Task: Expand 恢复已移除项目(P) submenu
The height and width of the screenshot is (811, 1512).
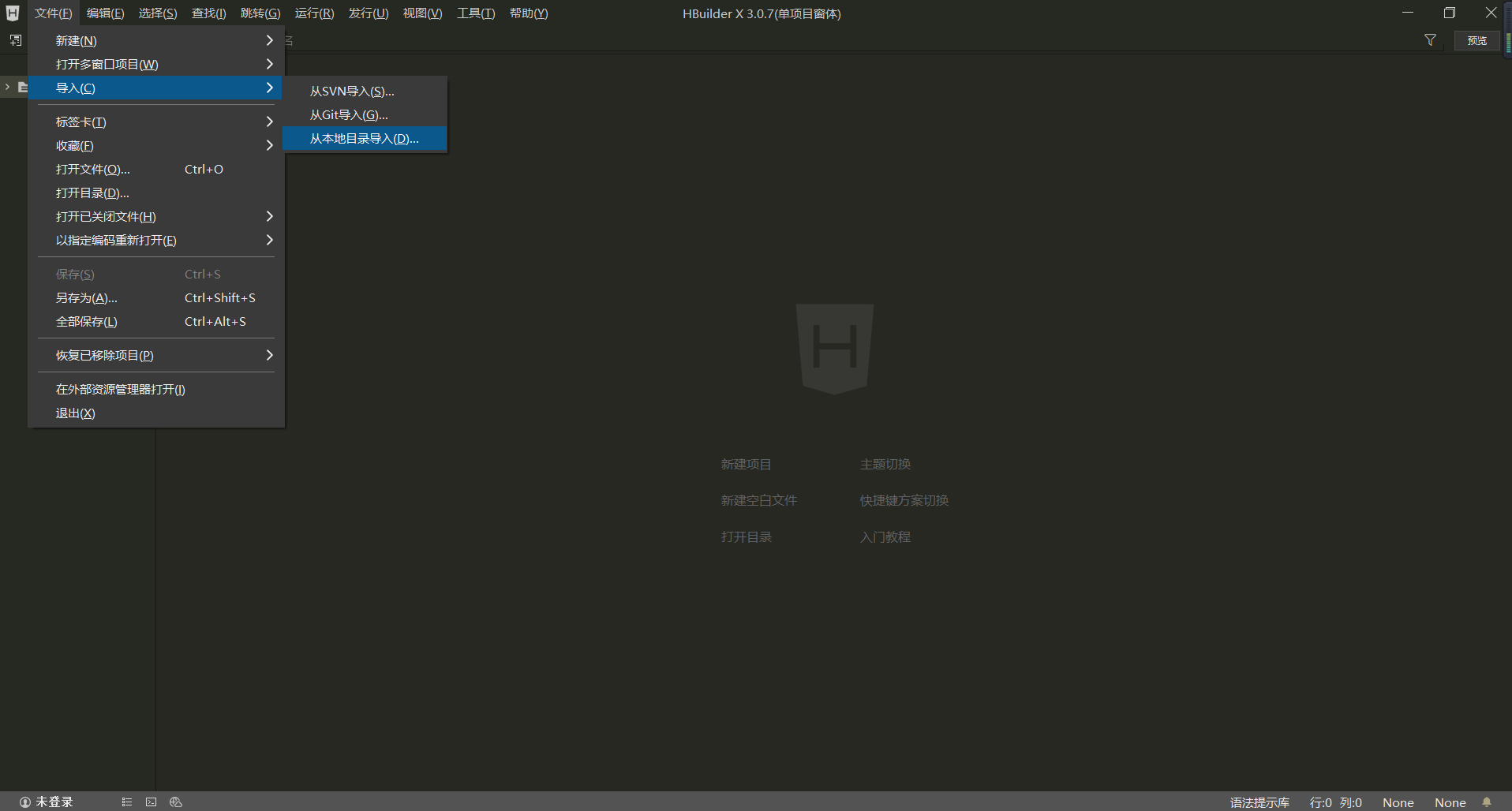Action: (x=156, y=355)
